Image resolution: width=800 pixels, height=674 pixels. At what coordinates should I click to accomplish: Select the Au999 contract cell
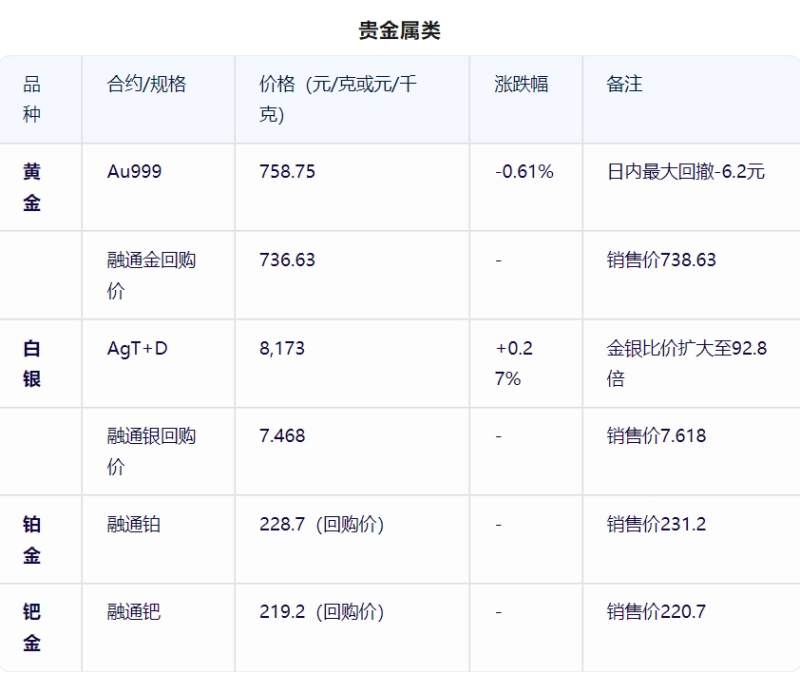(x=134, y=171)
